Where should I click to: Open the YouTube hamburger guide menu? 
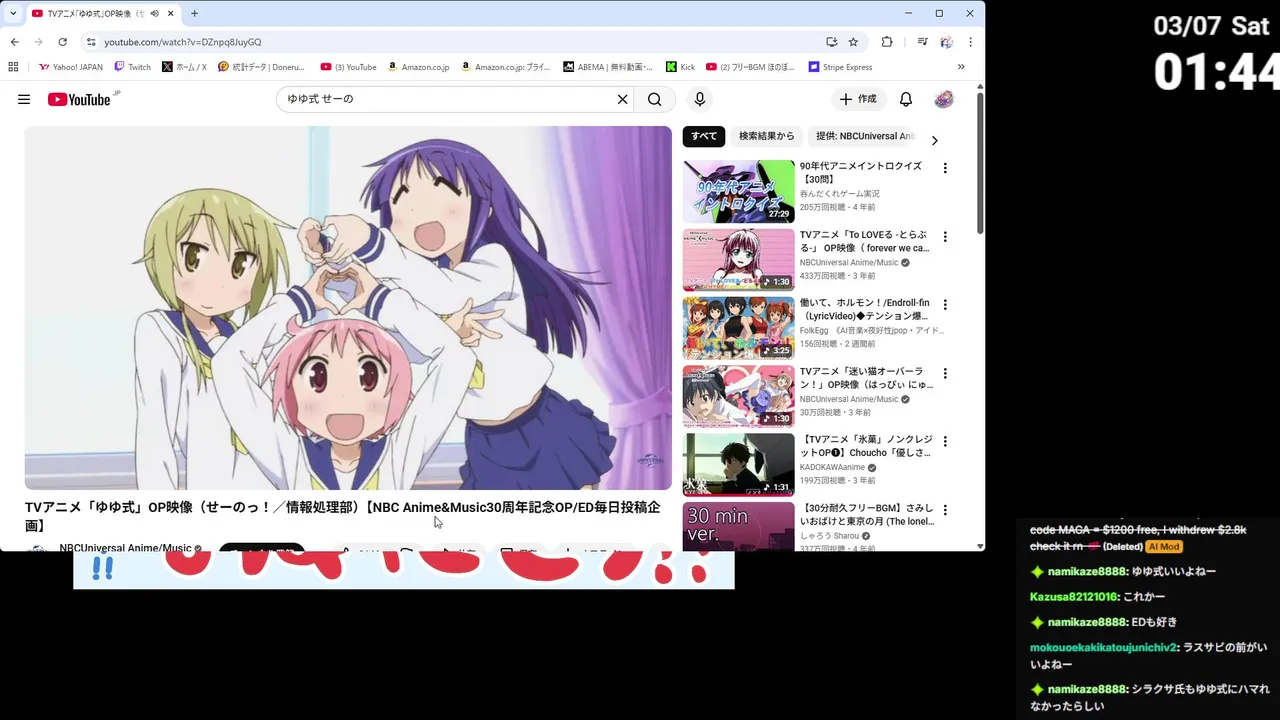tap(24, 99)
